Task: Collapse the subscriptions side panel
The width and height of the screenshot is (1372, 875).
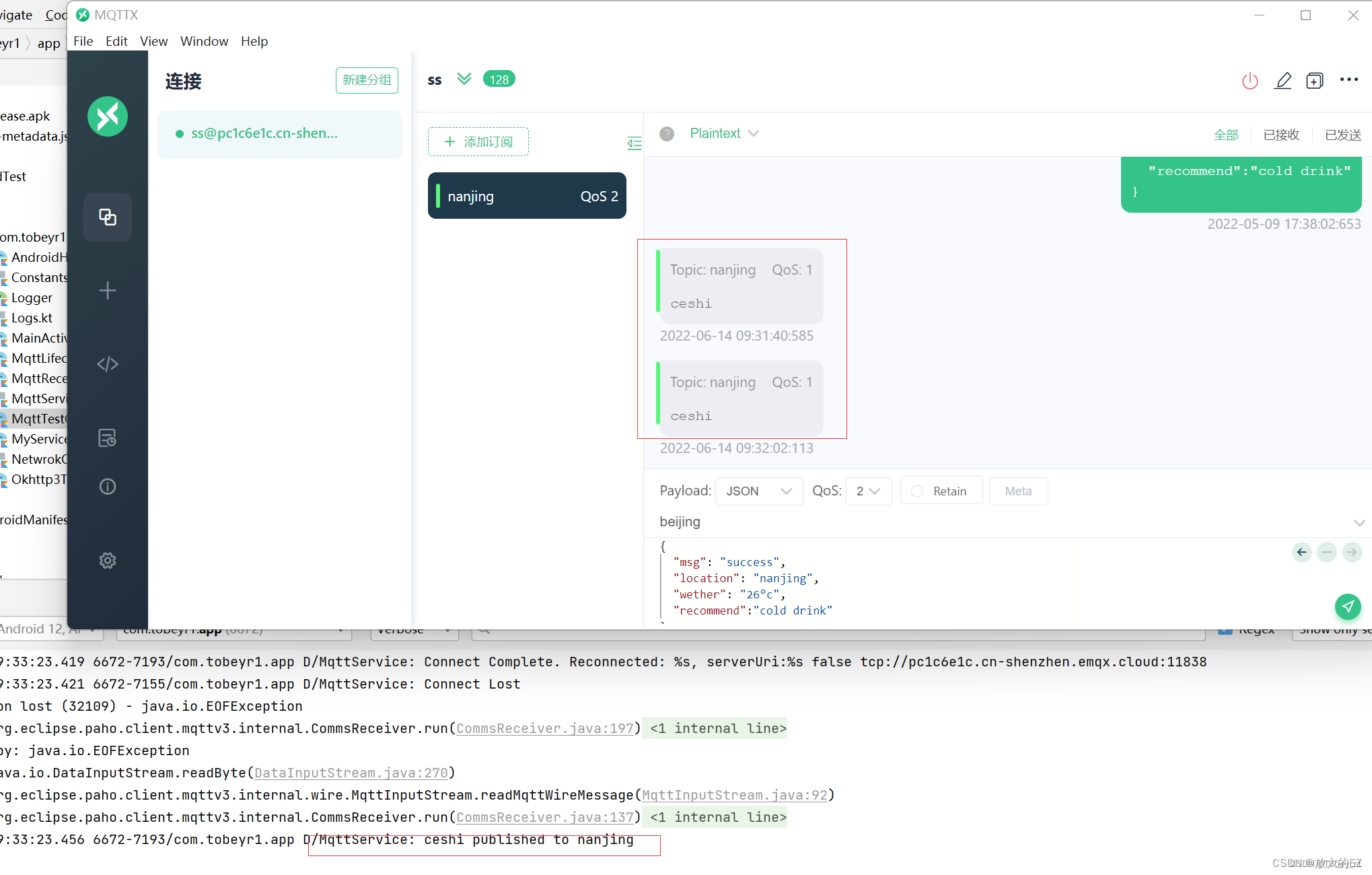Action: (x=633, y=143)
